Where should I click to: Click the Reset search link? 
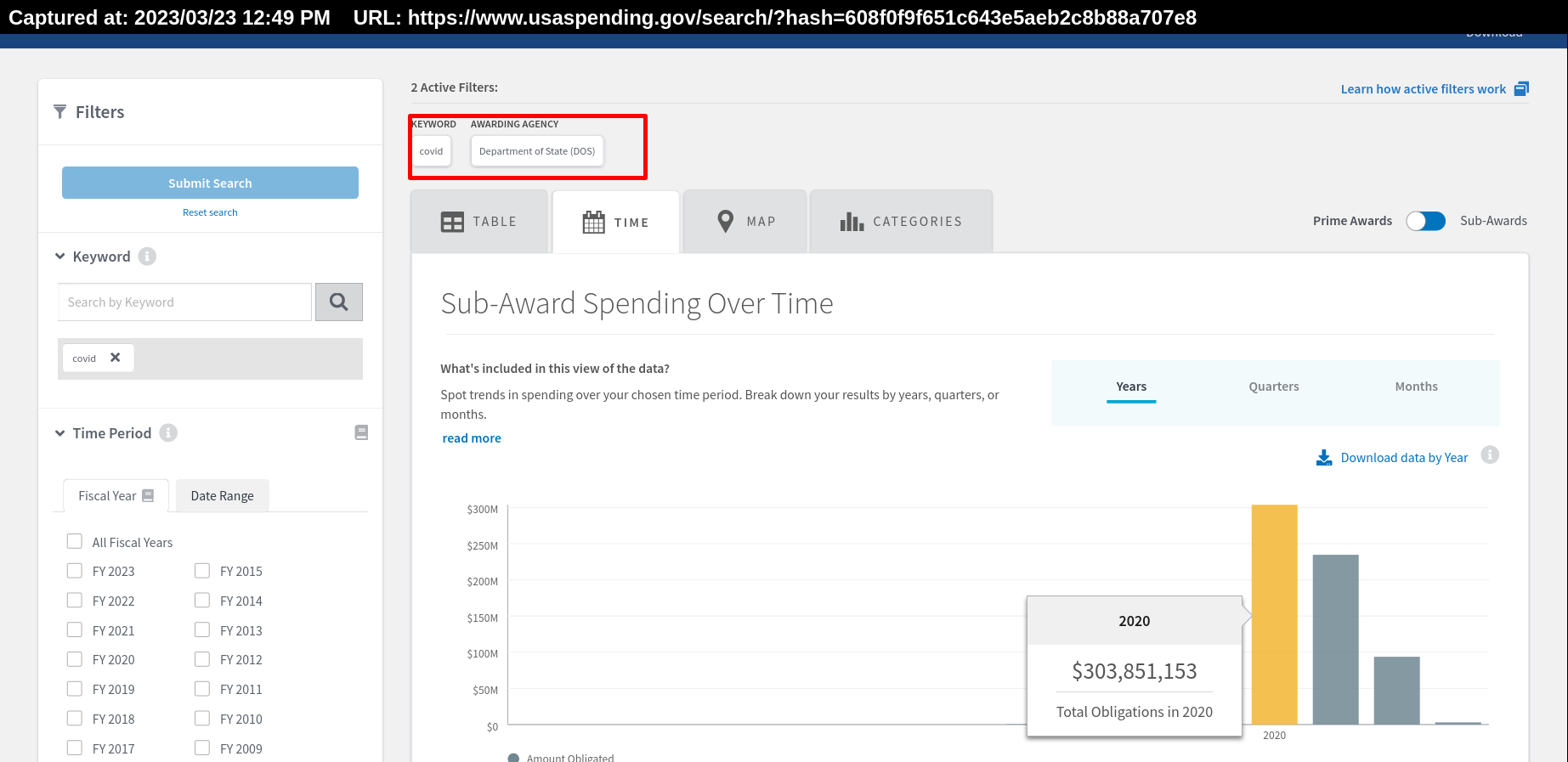(210, 212)
